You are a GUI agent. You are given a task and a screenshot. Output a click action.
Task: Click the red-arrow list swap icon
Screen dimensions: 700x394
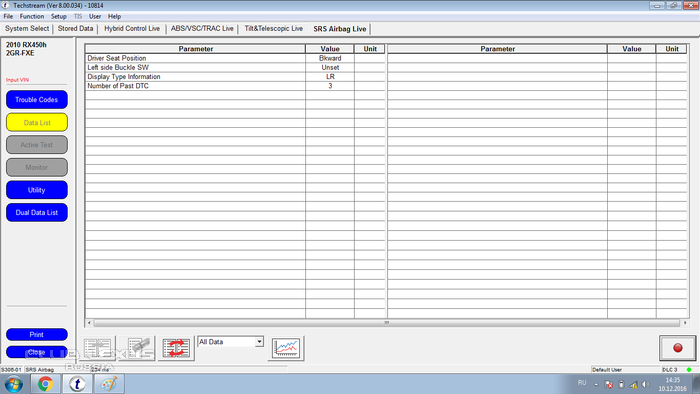click(176, 348)
